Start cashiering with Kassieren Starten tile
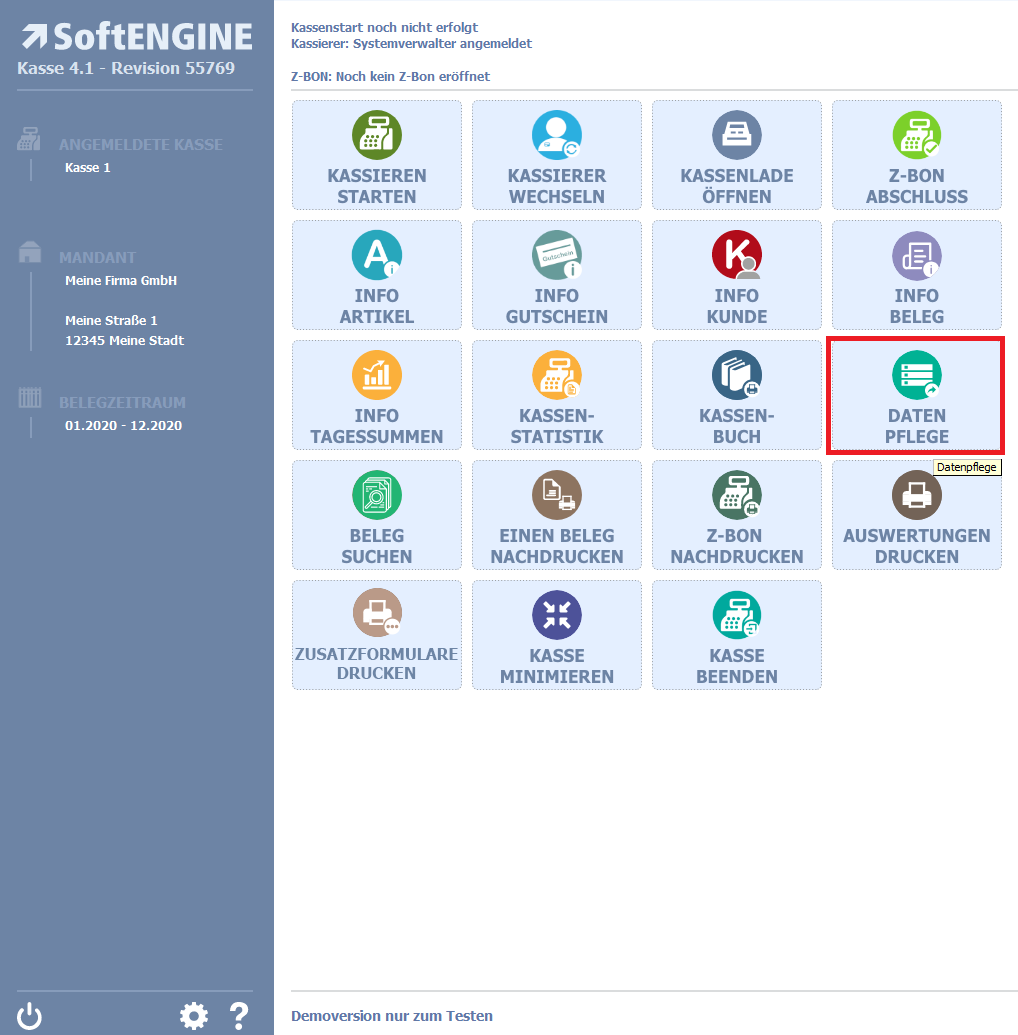 tap(376, 155)
